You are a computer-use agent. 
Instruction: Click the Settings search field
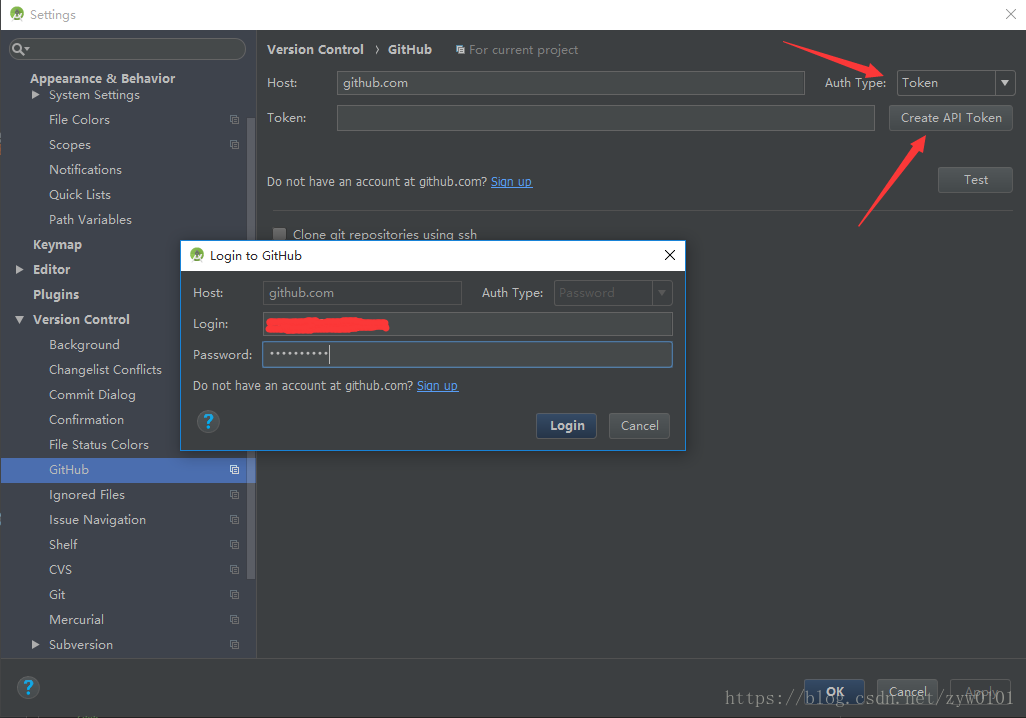click(x=128, y=49)
